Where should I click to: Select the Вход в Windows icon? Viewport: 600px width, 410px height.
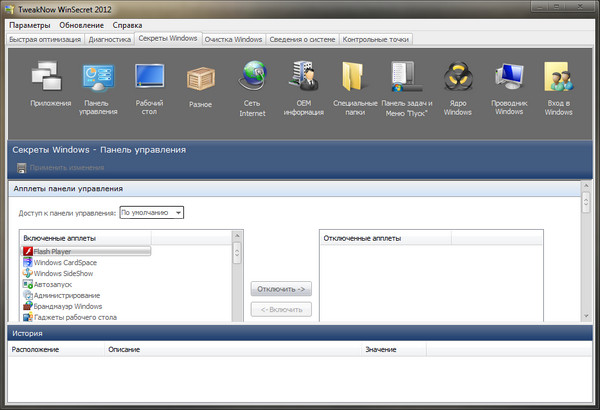557,79
